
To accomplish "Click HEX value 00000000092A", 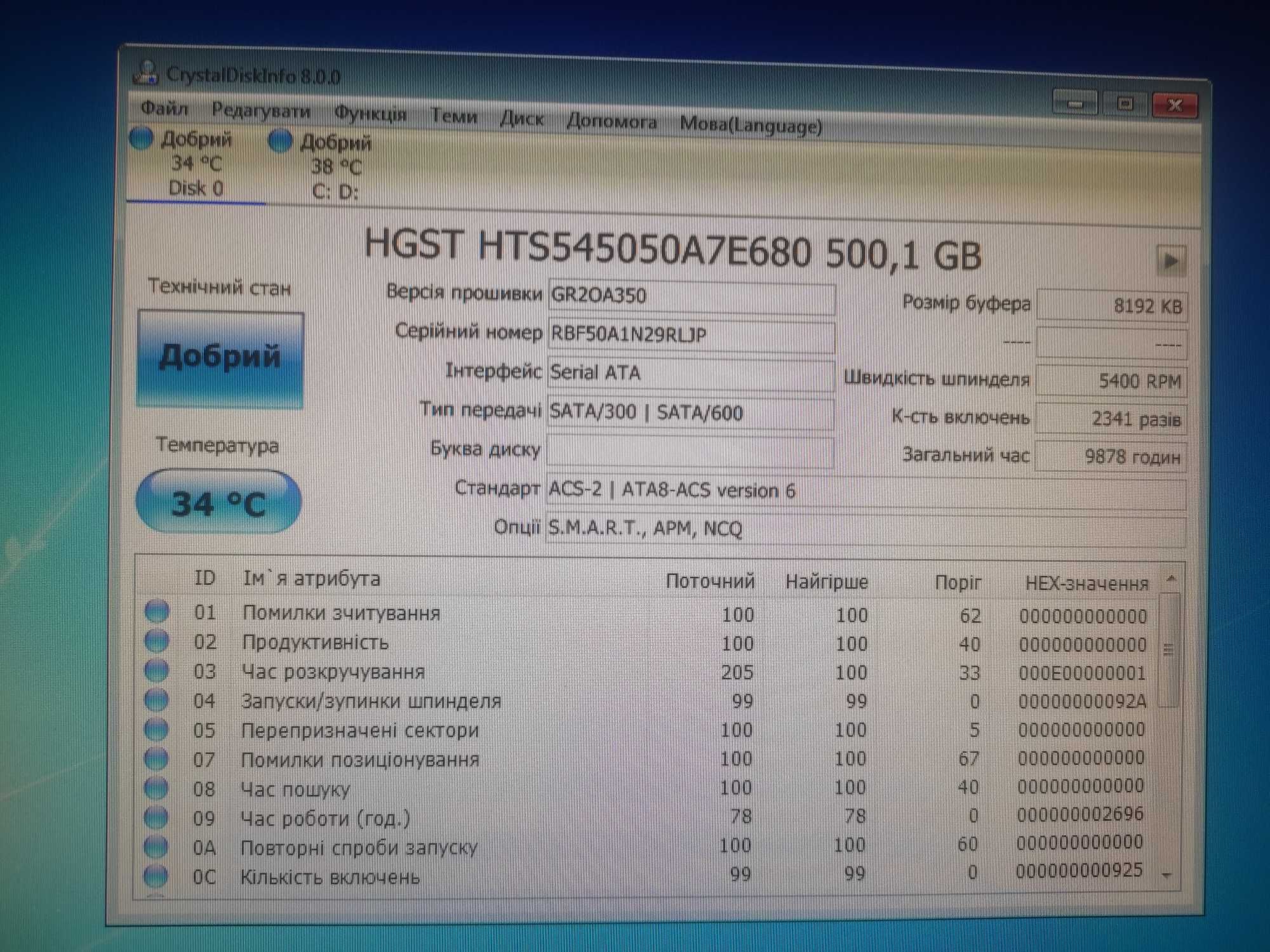I will point(1082,701).
